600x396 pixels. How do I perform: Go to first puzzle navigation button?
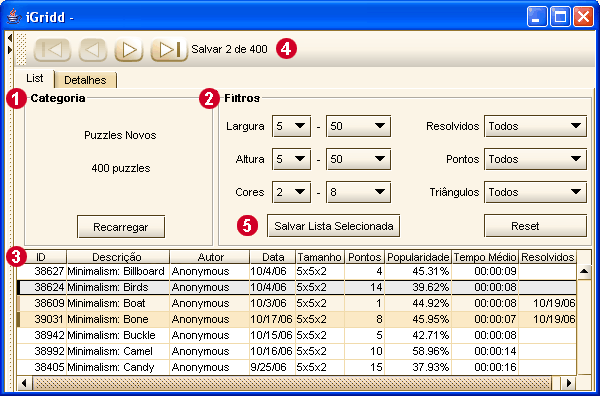[x=52, y=50]
